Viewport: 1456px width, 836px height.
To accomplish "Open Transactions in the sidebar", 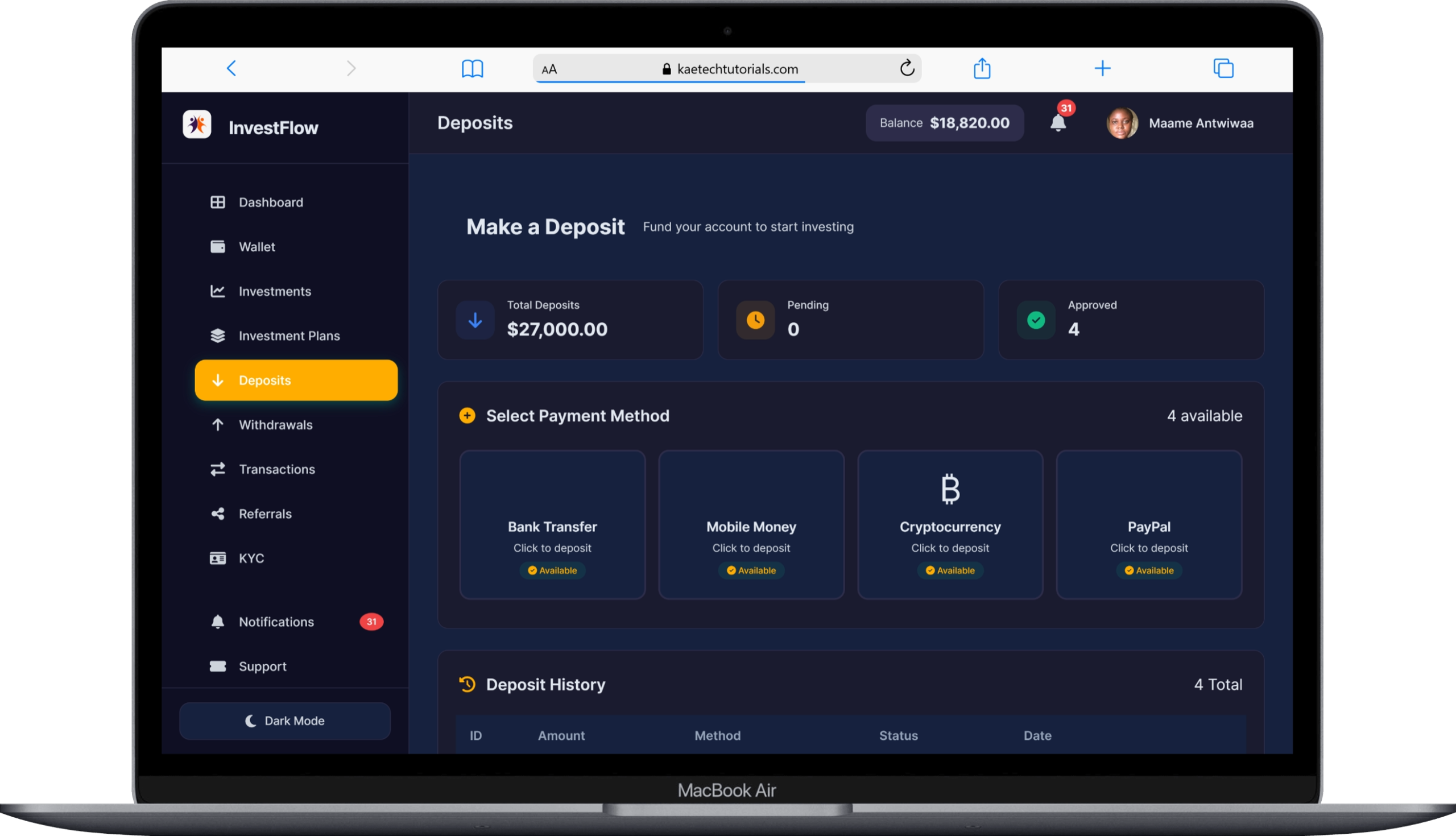I will click(x=296, y=469).
